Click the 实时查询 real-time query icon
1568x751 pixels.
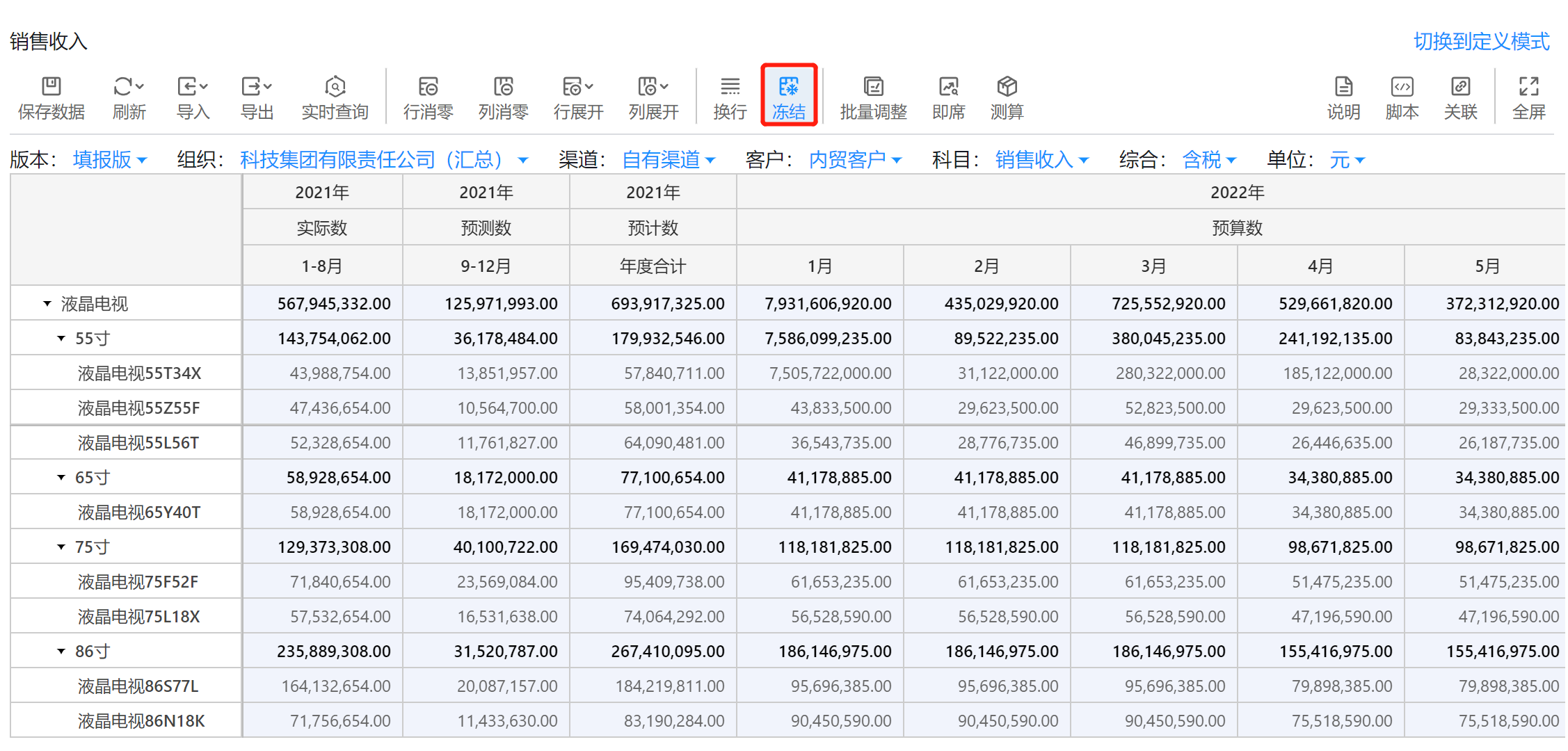point(335,87)
